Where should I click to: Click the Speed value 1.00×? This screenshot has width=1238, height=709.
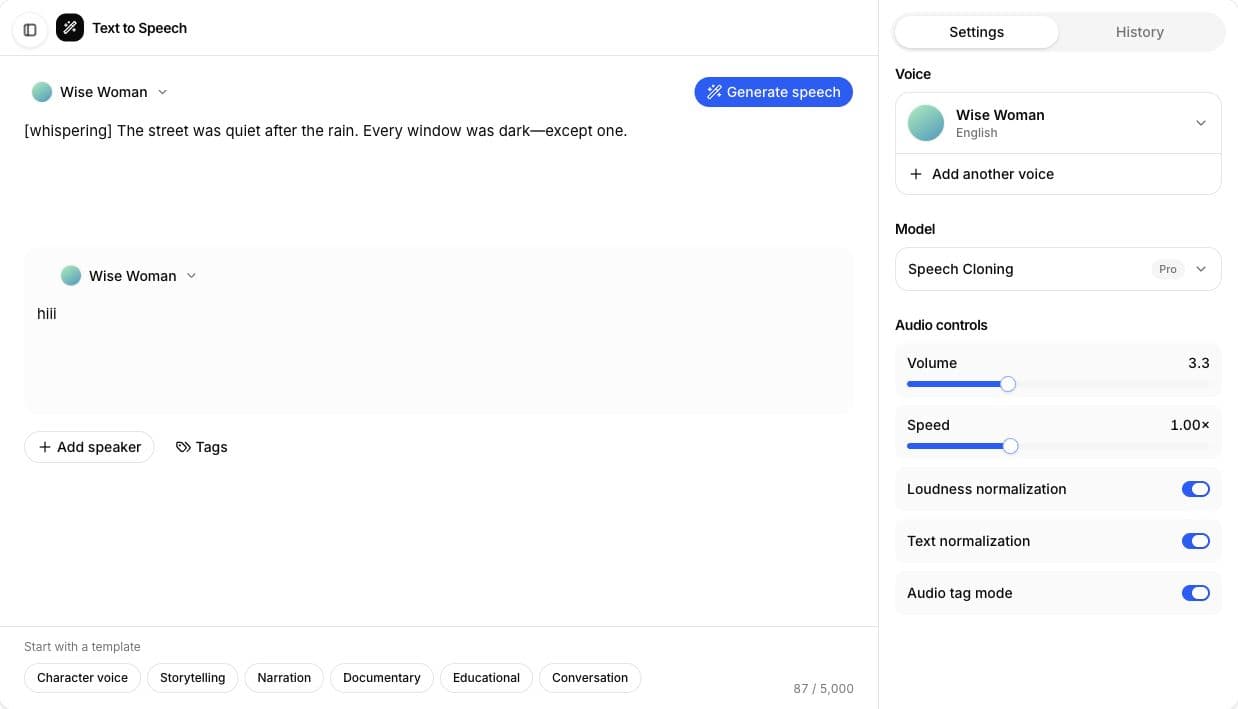1189,425
